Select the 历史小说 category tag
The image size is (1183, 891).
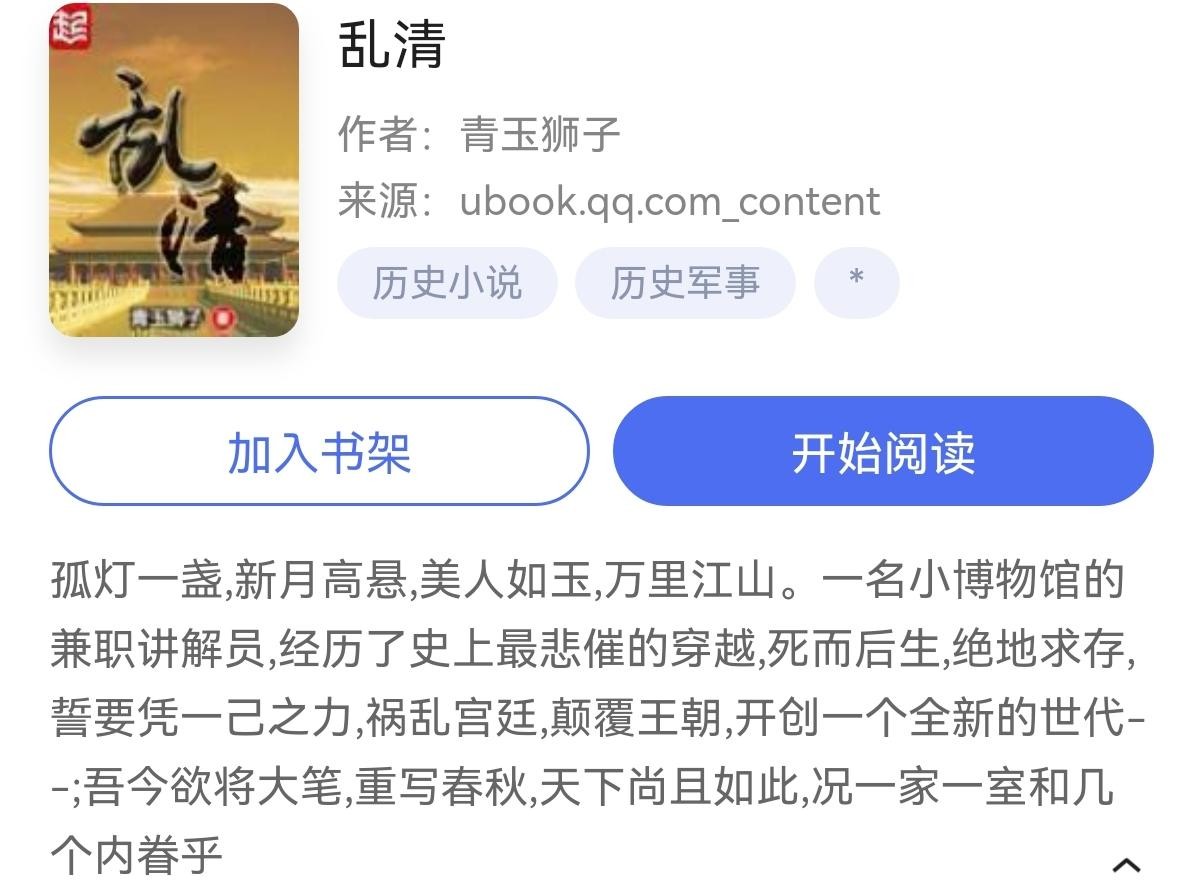tap(447, 282)
